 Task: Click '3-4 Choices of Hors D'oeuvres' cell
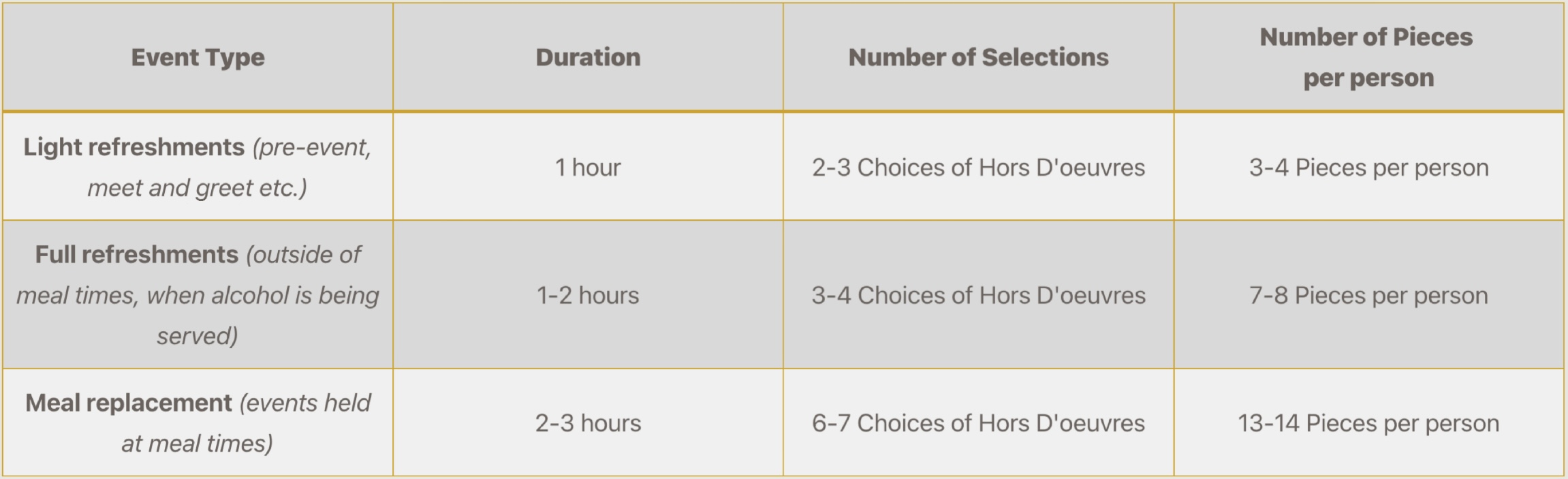coord(978,296)
